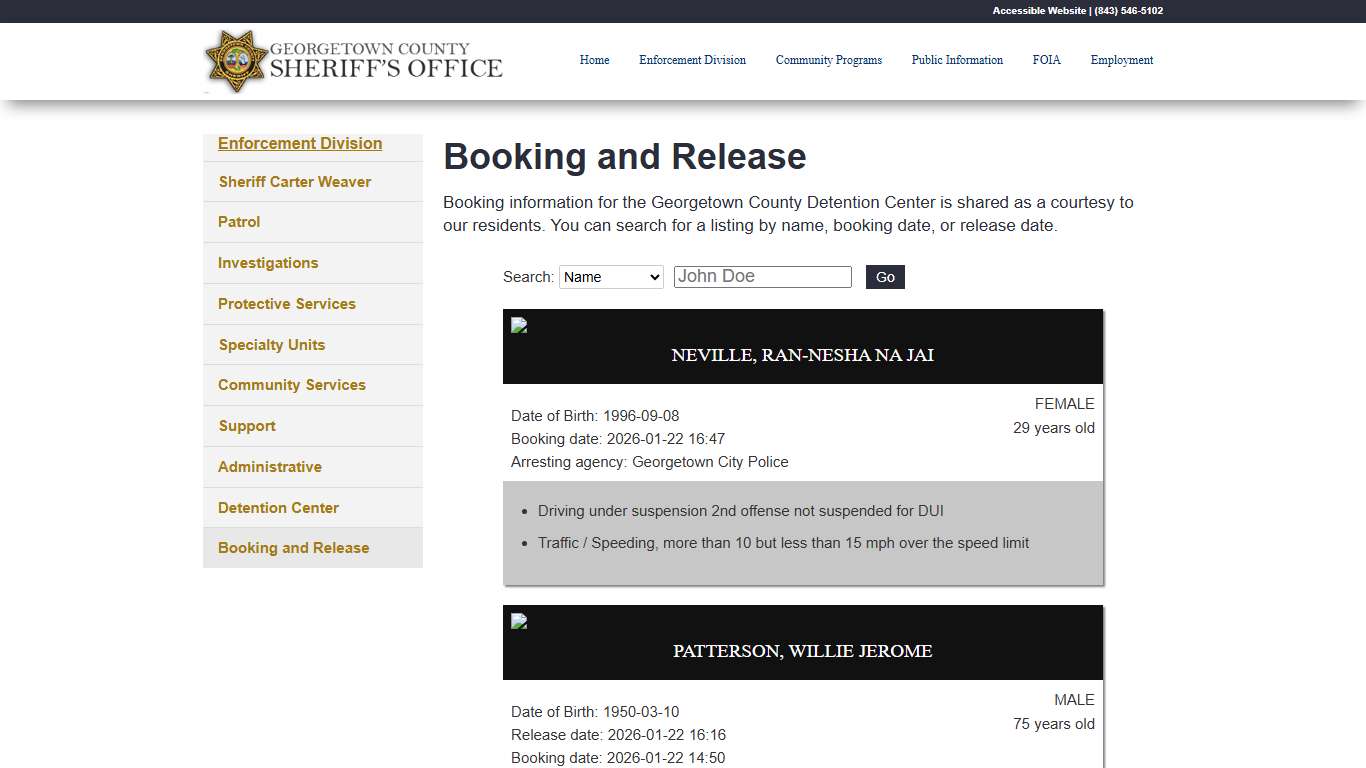1366x768 pixels.
Task: Click the broken image icon above PATTERSON's record
Action: point(518,621)
